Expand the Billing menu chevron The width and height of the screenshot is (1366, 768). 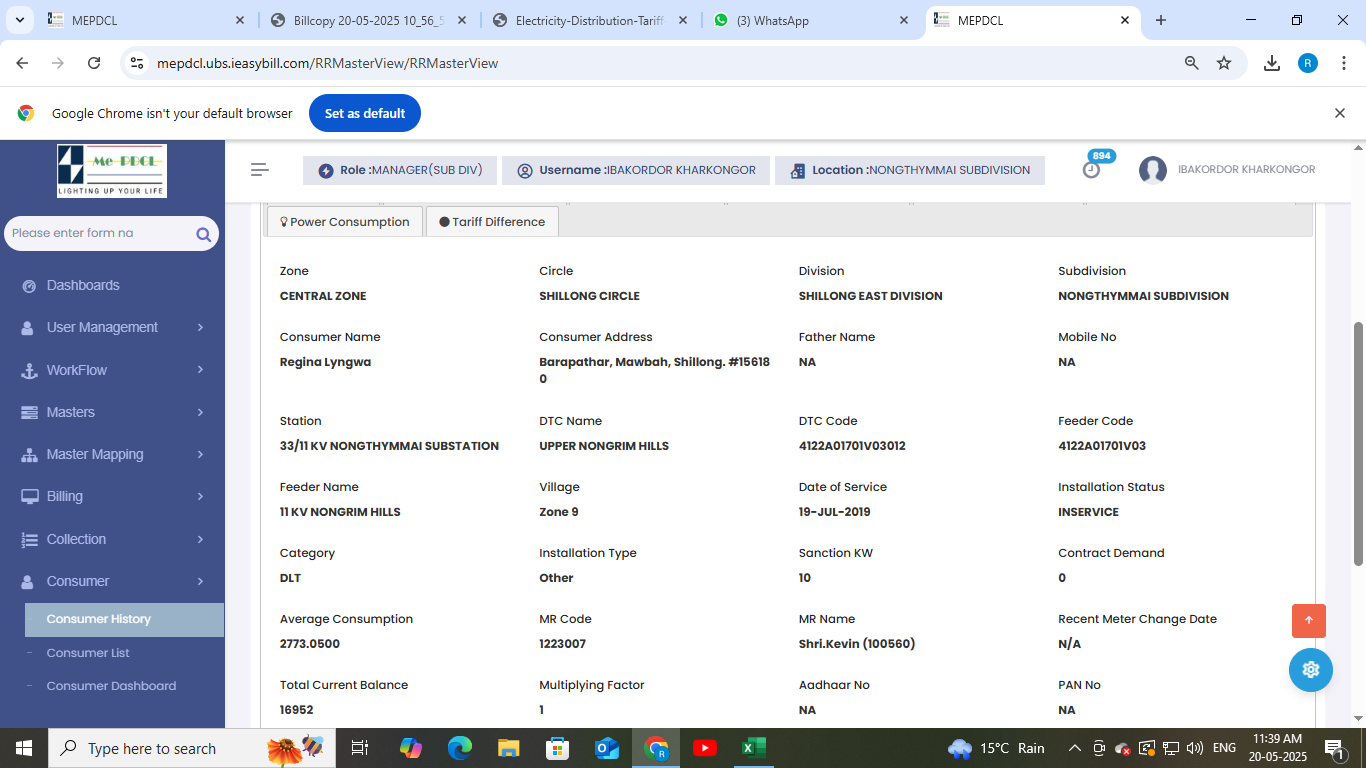(x=200, y=497)
